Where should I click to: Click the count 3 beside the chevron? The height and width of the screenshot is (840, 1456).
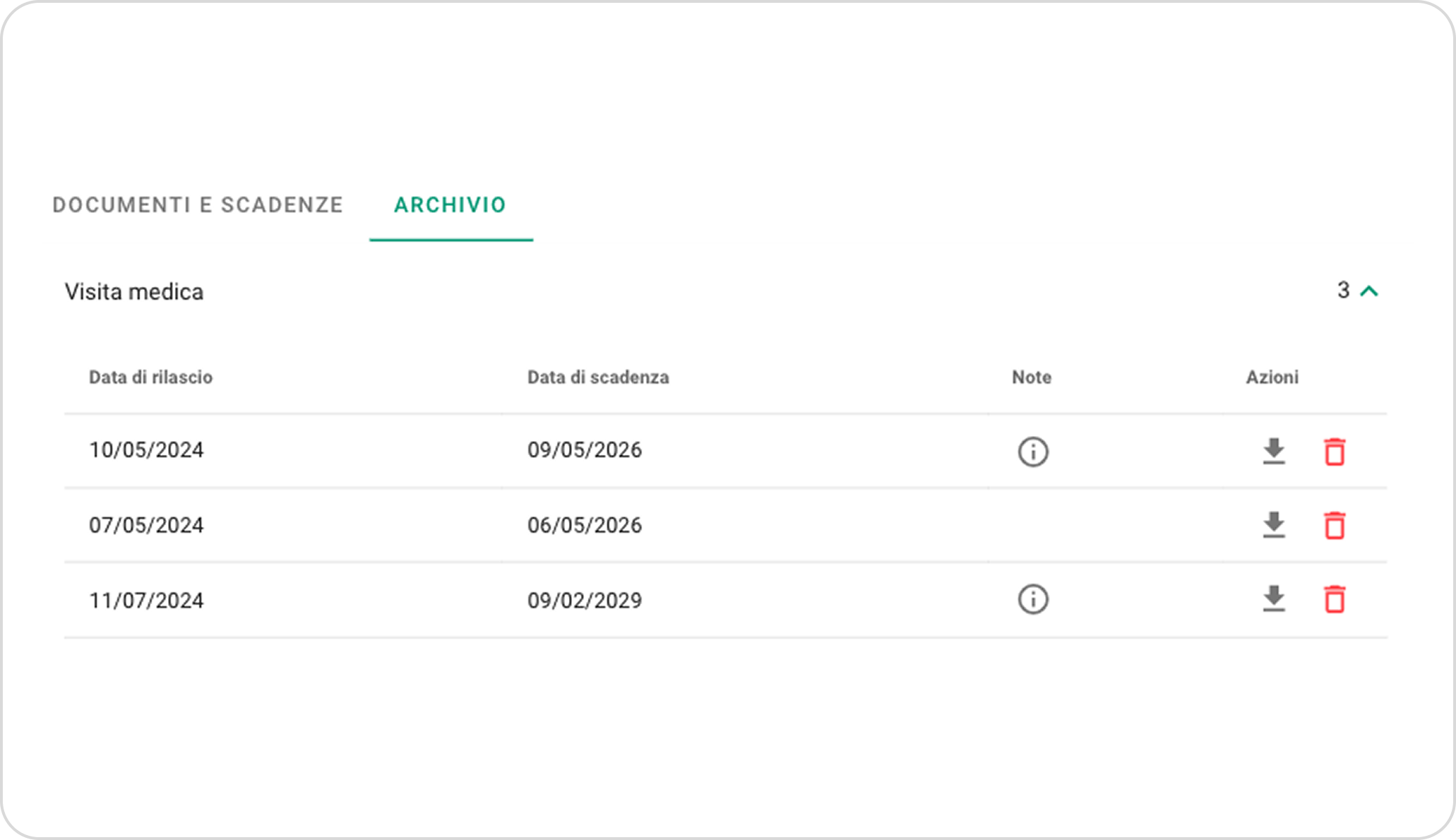tap(1343, 290)
